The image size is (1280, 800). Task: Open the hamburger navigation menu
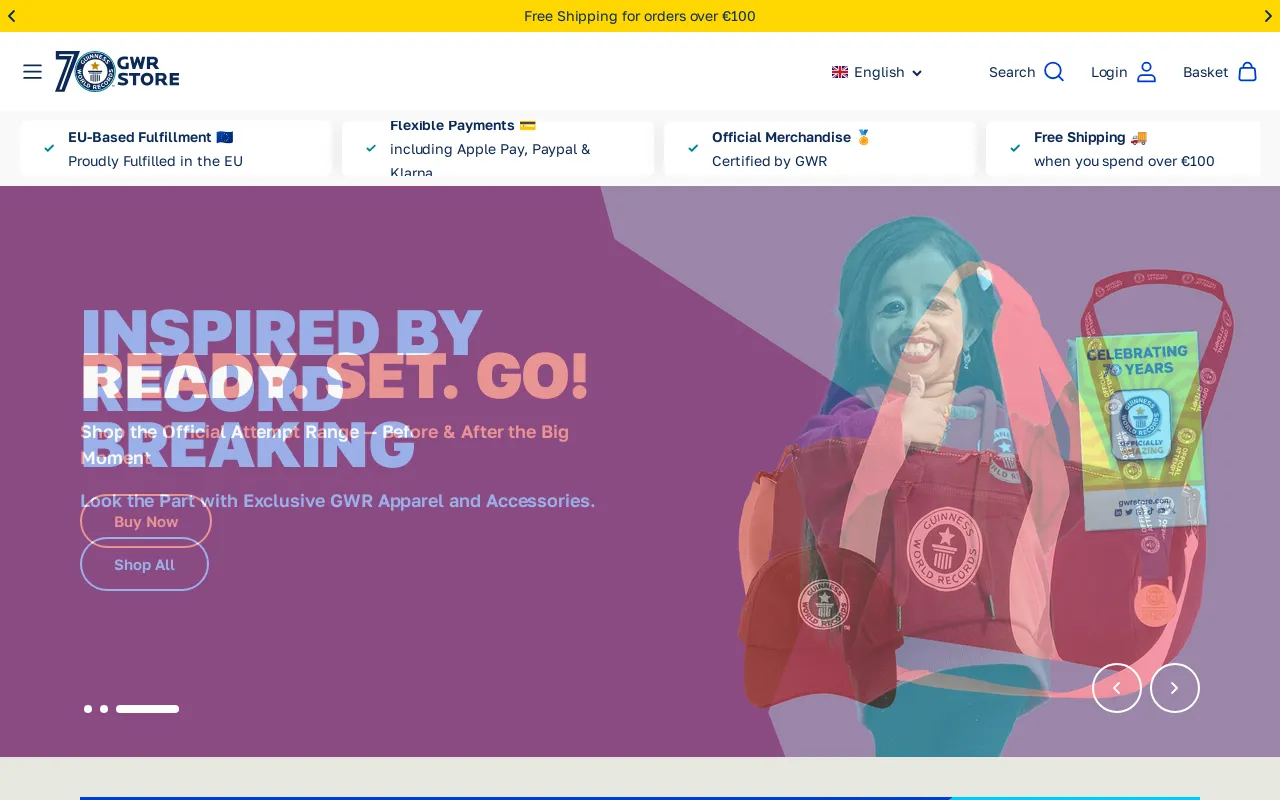[x=32, y=72]
